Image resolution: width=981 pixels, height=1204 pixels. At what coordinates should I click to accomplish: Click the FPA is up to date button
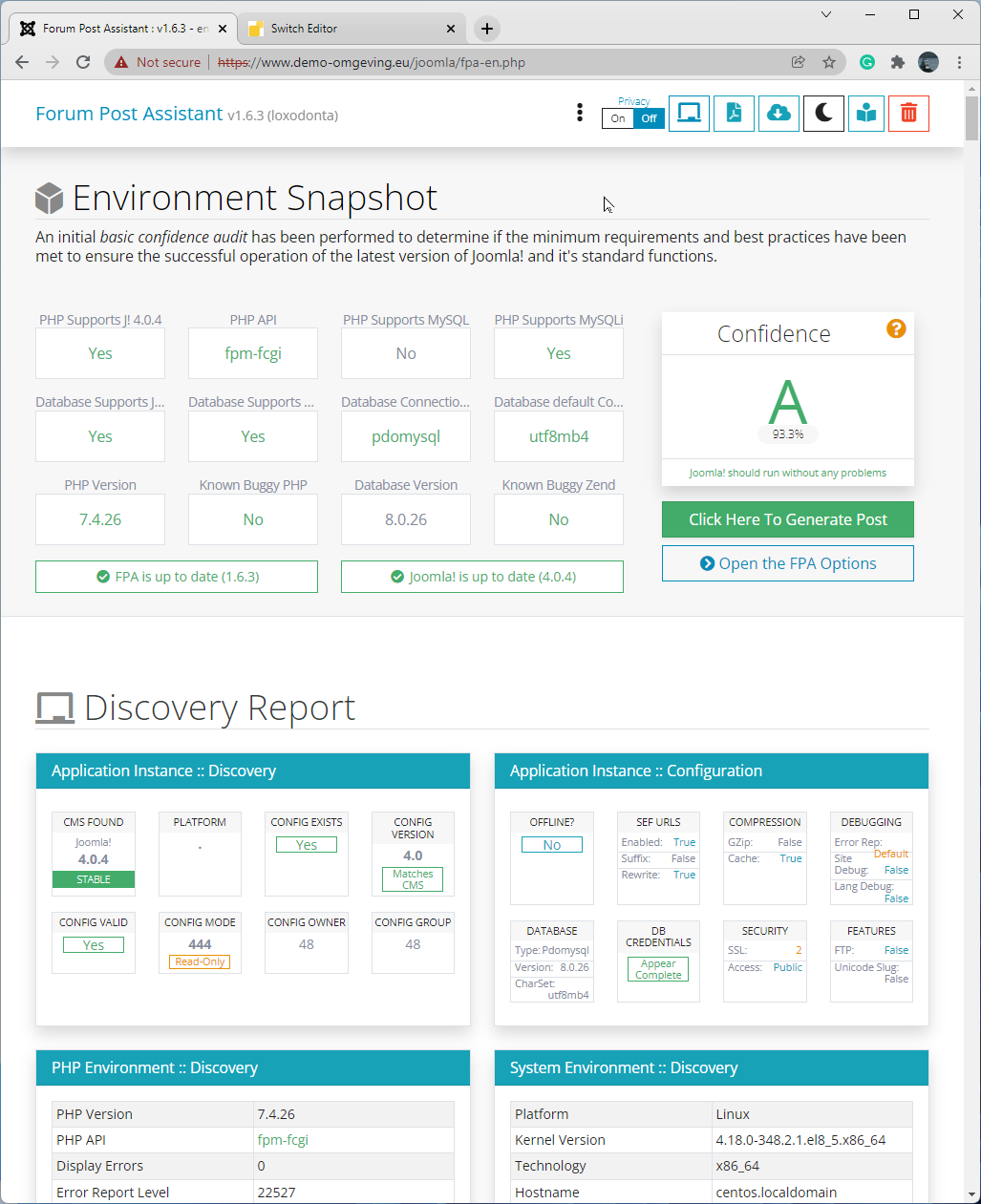tap(177, 577)
